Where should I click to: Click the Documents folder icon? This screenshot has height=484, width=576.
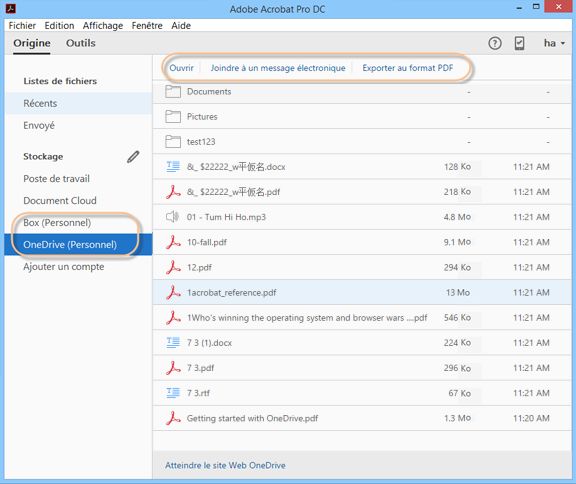pyautogui.click(x=173, y=91)
